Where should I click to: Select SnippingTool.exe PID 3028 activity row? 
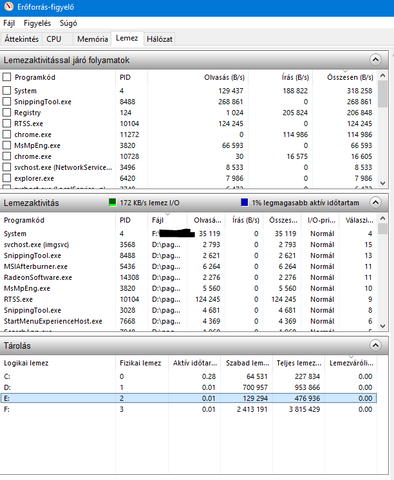189,310
